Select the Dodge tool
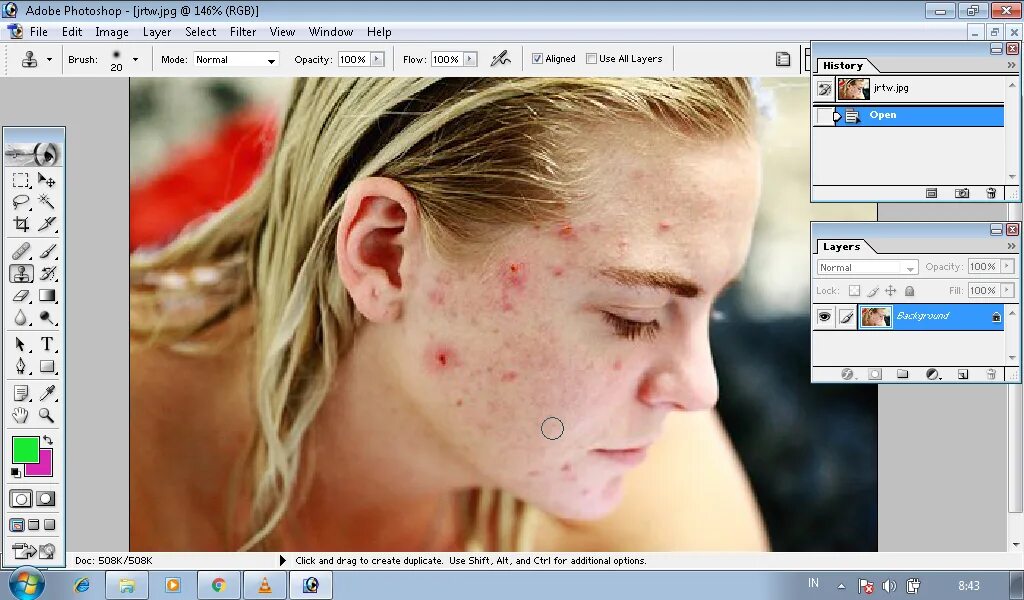The image size is (1024, 600). point(46,318)
